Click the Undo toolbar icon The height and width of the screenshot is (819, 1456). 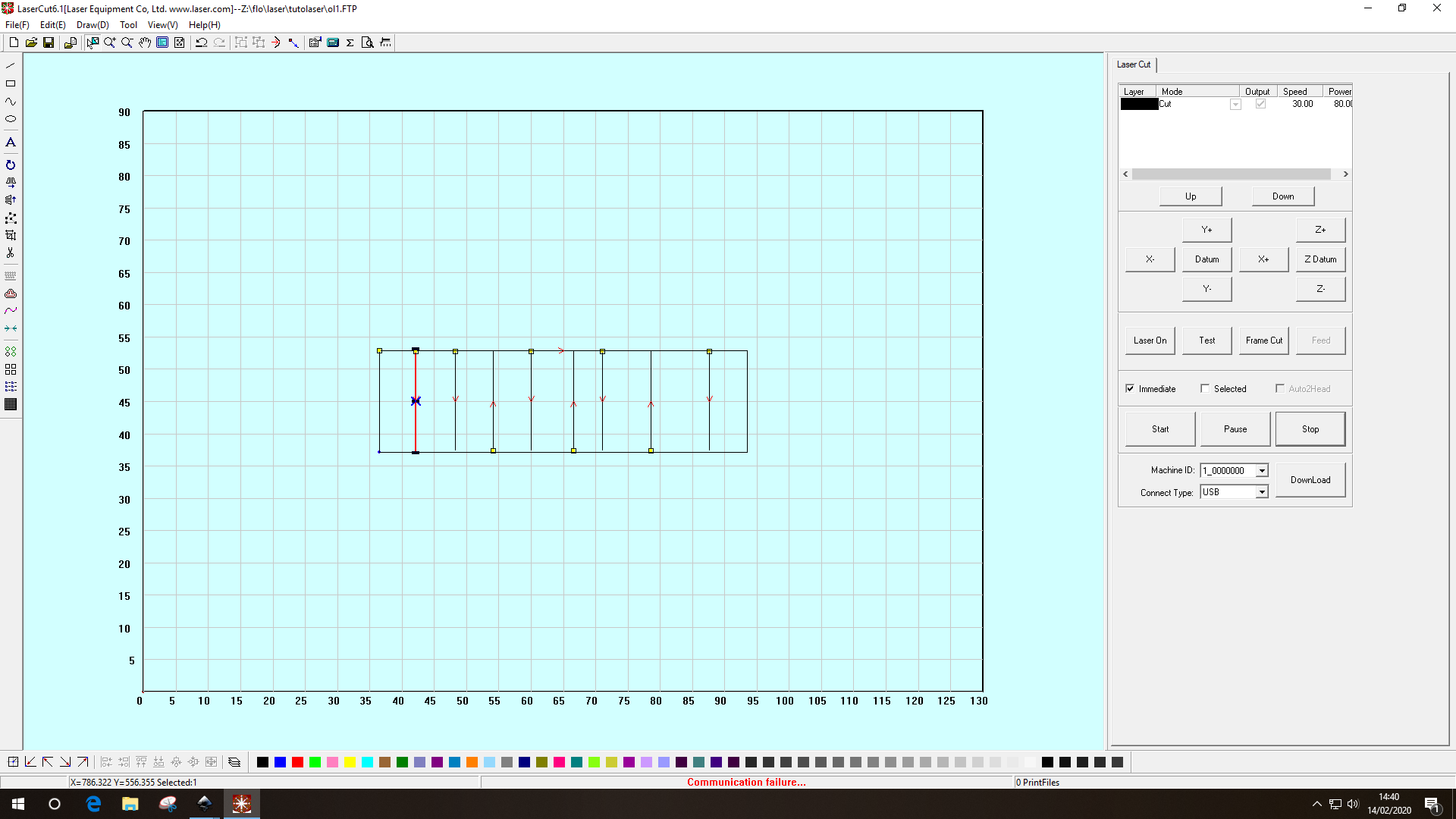coord(201,42)
